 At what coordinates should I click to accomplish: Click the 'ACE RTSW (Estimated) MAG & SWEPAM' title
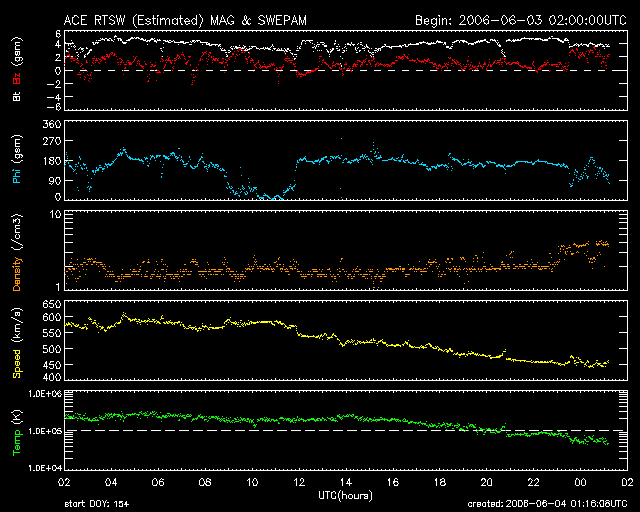[185, 20]
